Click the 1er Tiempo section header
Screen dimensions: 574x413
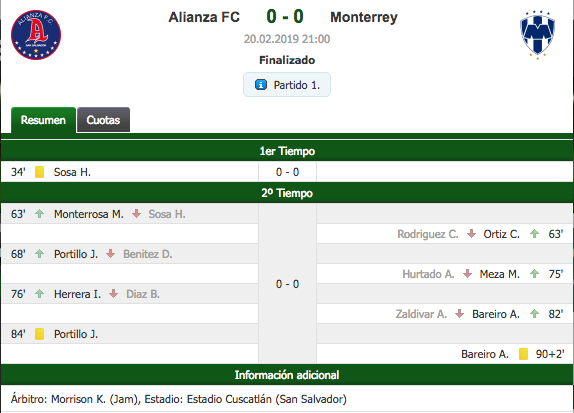(287, 151)
